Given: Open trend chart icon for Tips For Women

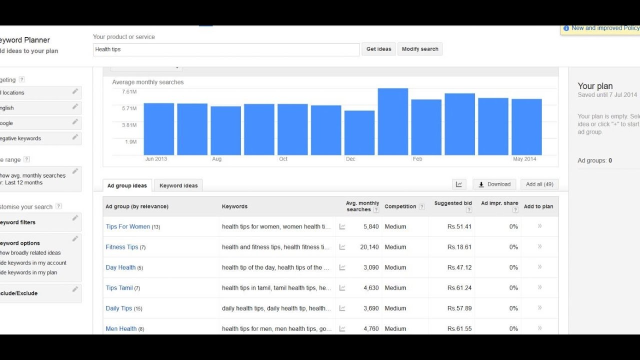Looking at the screenshot, I should (x=342, y=227).
